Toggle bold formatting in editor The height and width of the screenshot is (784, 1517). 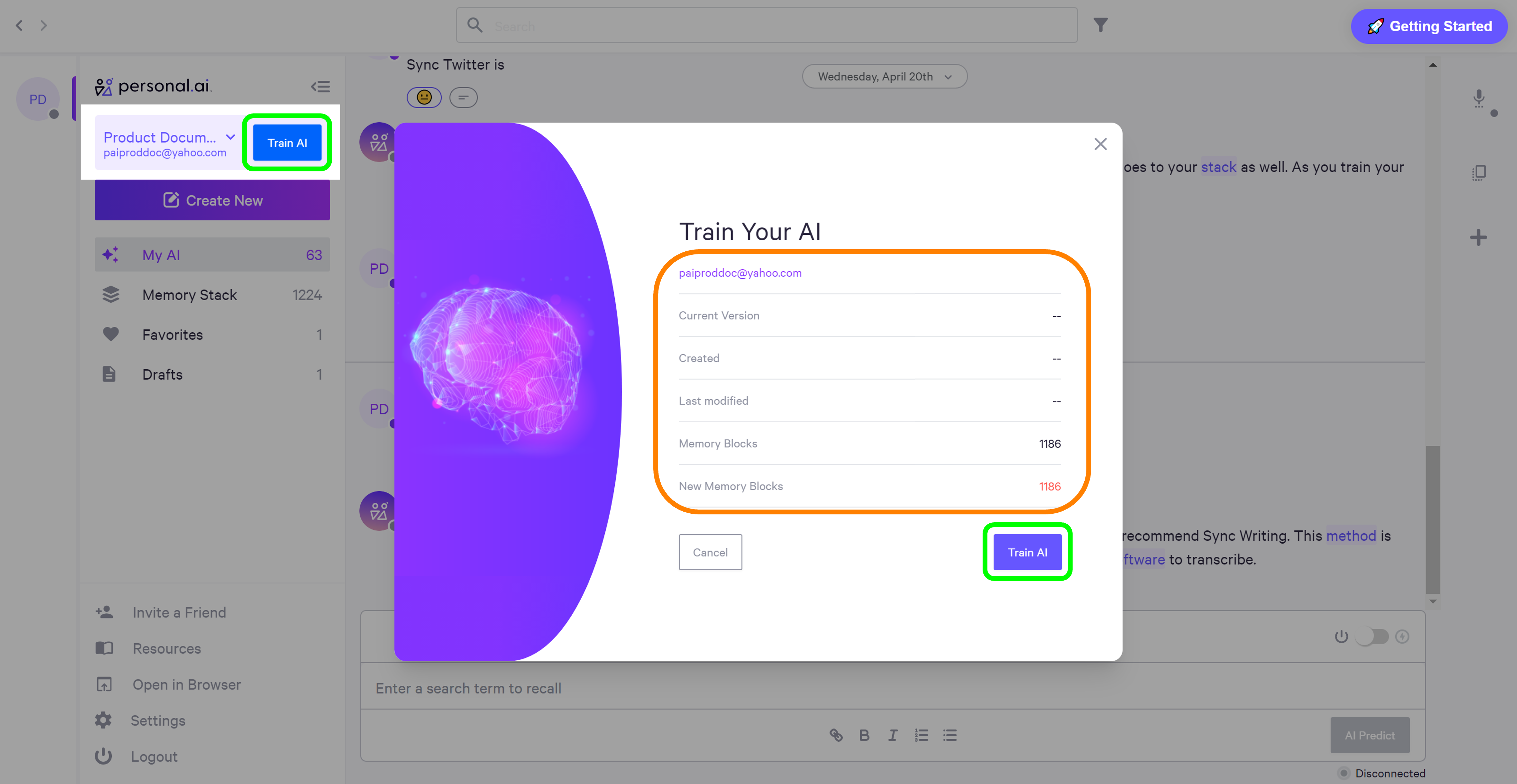point(864,735)
